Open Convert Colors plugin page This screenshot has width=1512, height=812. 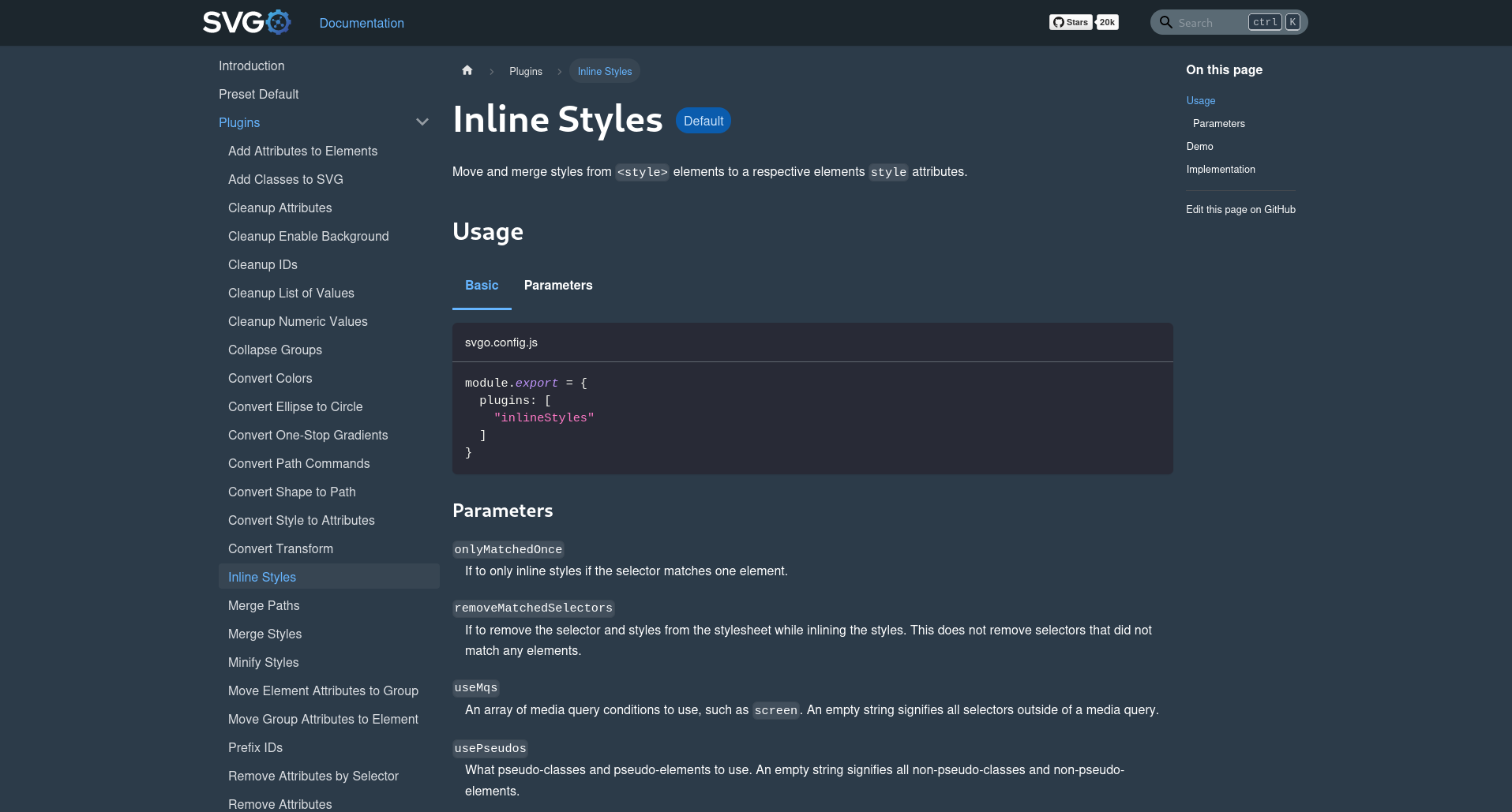(x=270, y=379)
